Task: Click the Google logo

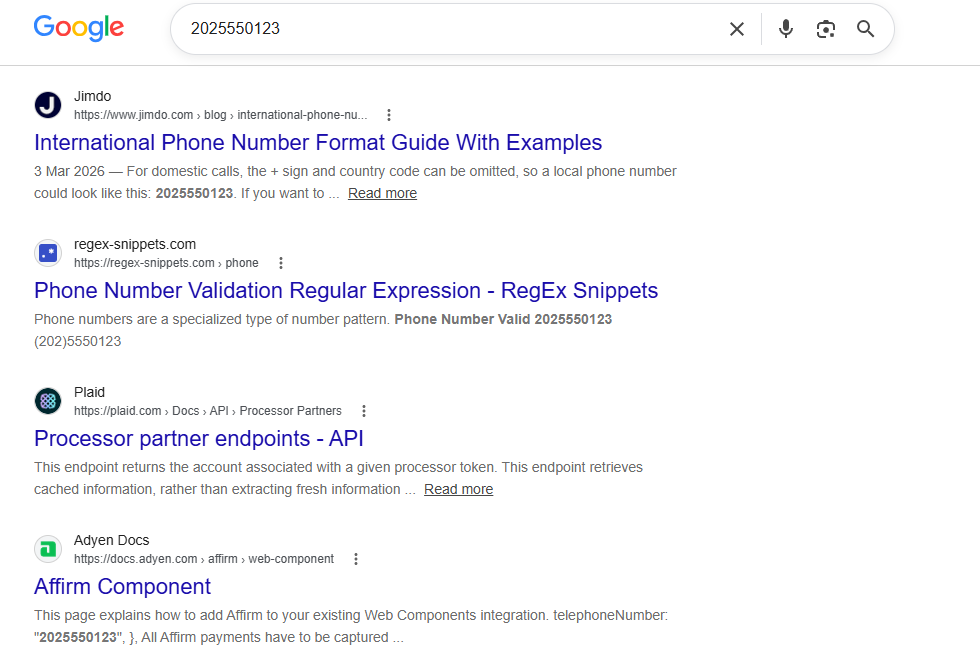Action: [x=79, y=28]
